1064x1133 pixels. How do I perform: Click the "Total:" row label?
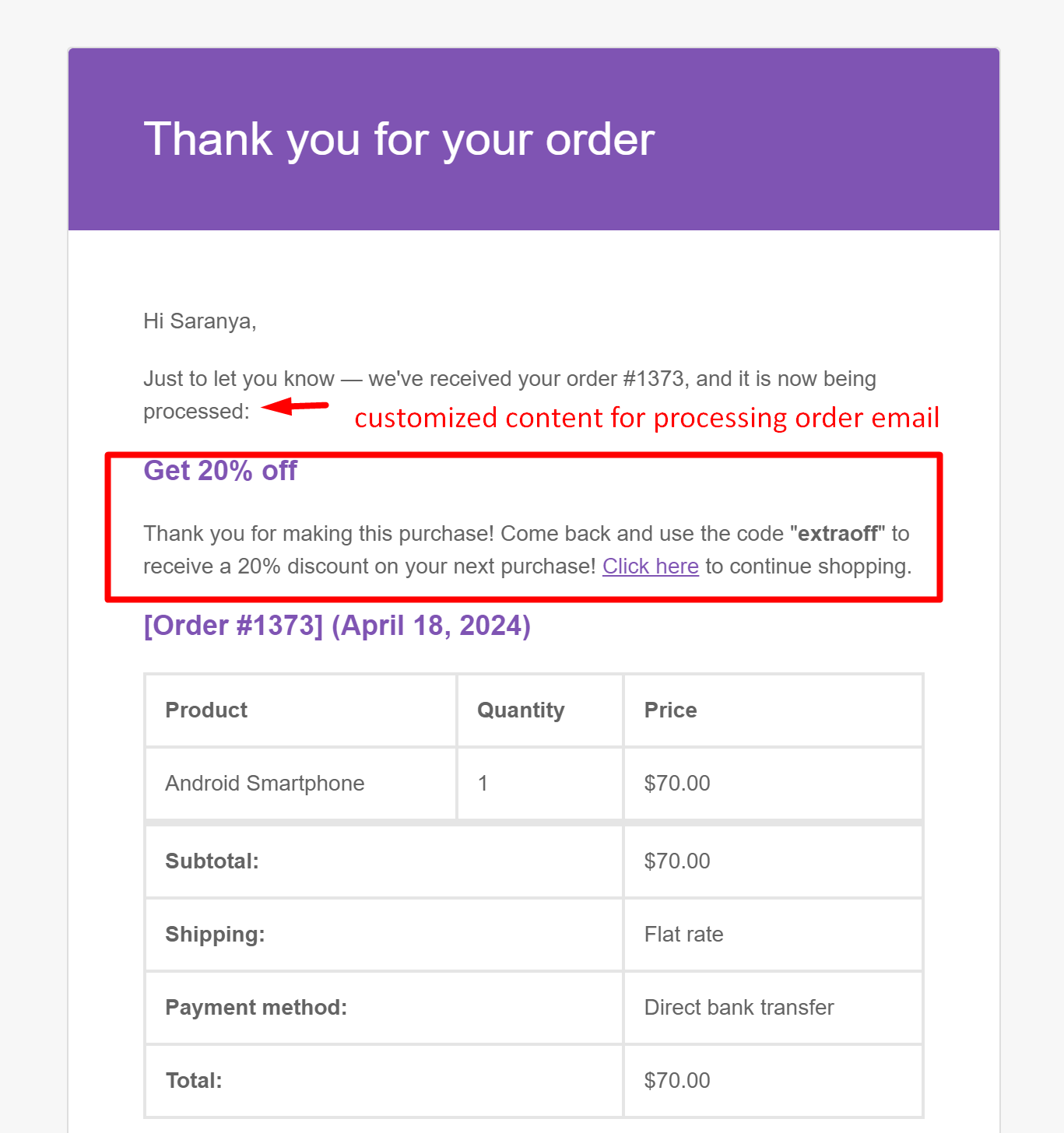click(194, 1081)
